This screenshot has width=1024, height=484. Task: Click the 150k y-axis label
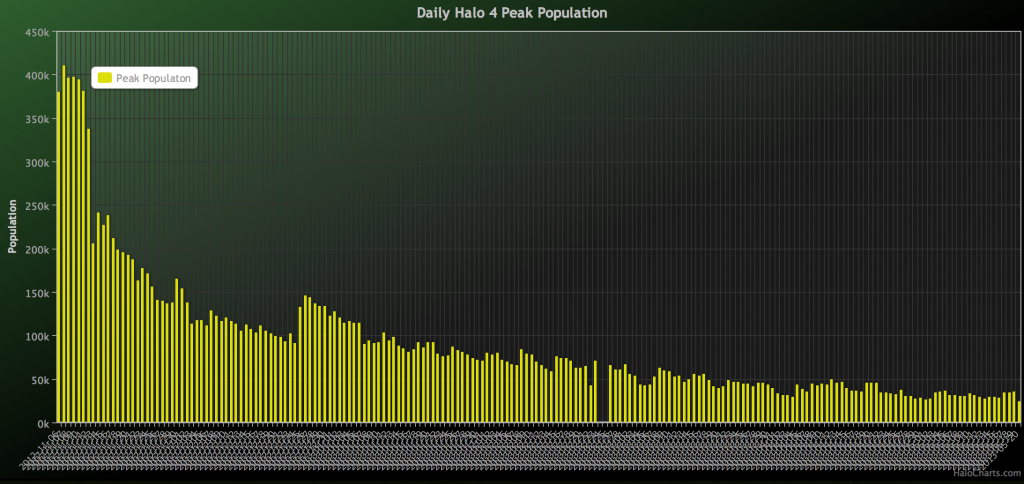[37, 293]
